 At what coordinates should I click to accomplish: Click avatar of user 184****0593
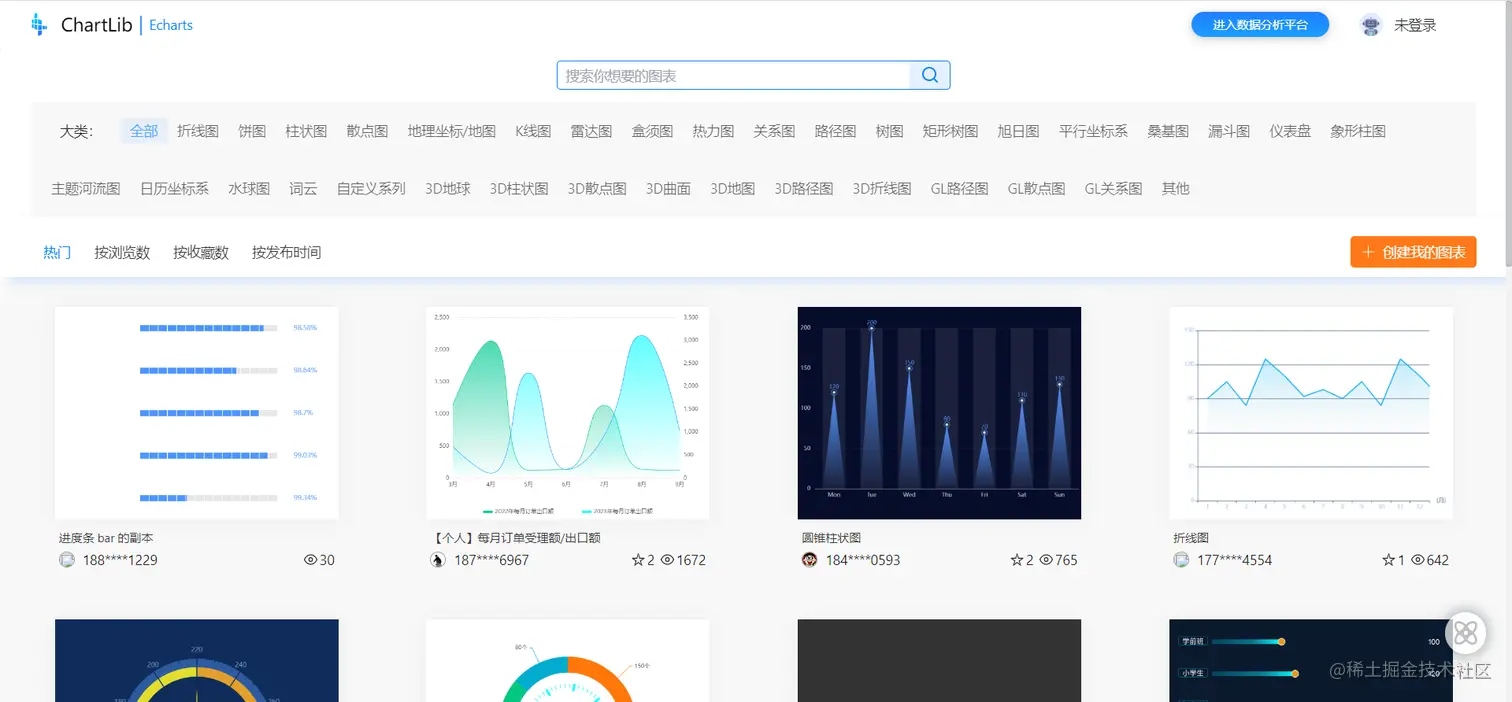(x=810, y=560)
